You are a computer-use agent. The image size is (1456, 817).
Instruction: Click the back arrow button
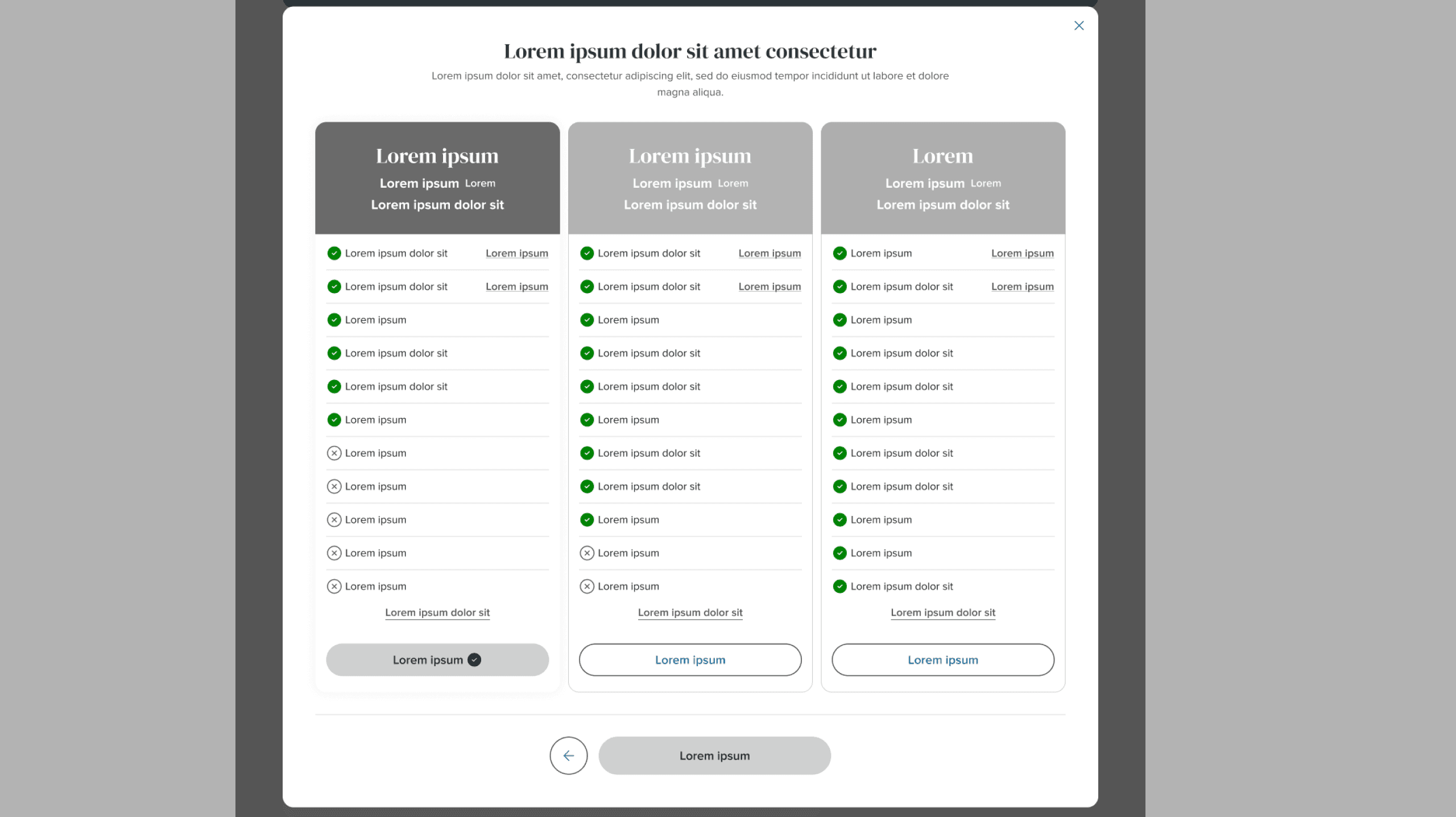click(568, 756)
